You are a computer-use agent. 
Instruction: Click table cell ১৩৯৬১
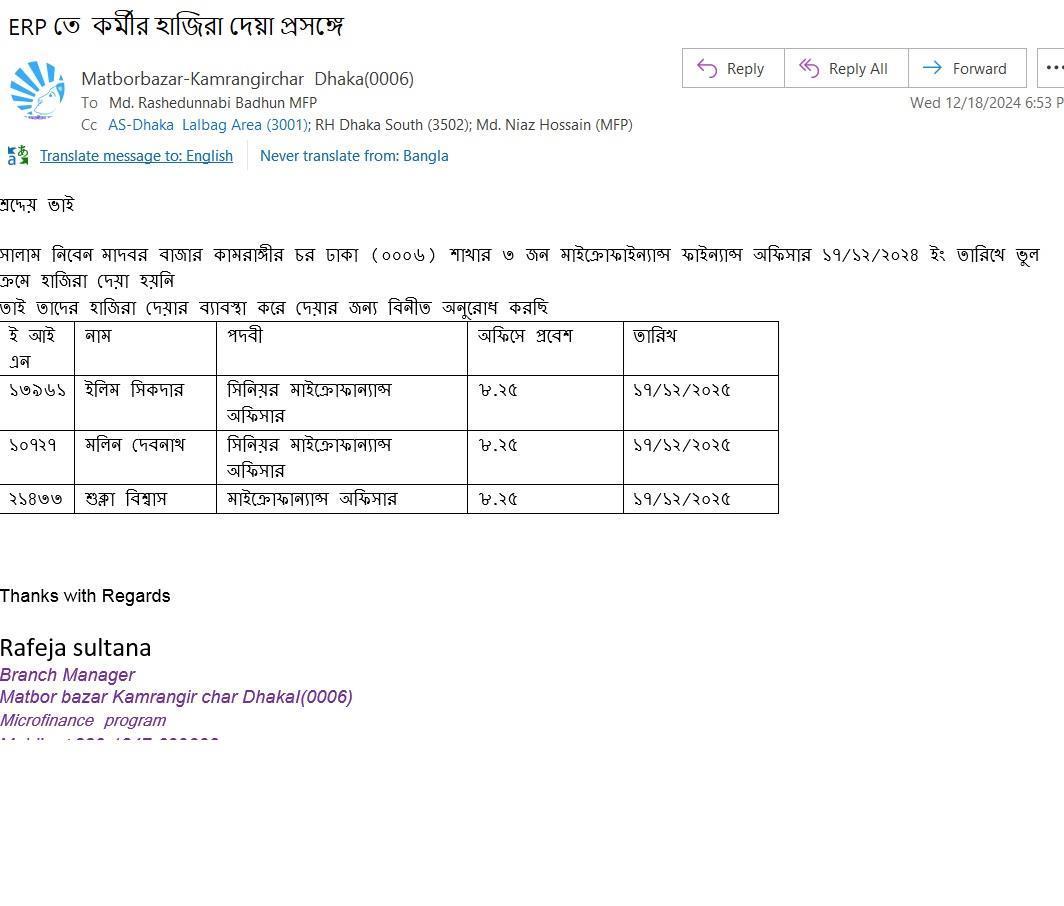point(37,403)
